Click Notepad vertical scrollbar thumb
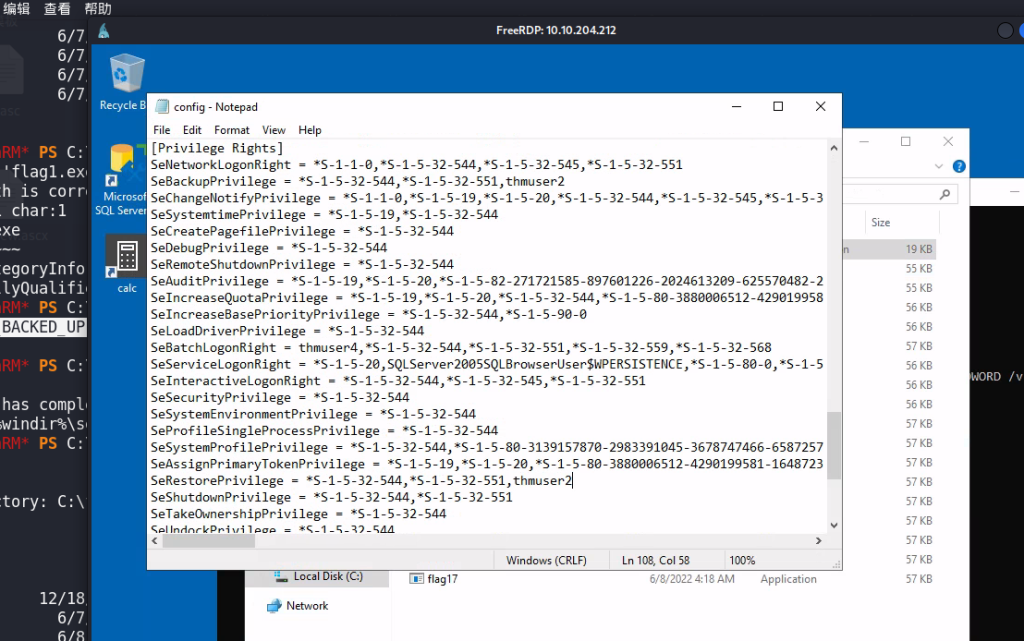The width and height of the screenshot is (1024, 641). 834,446
